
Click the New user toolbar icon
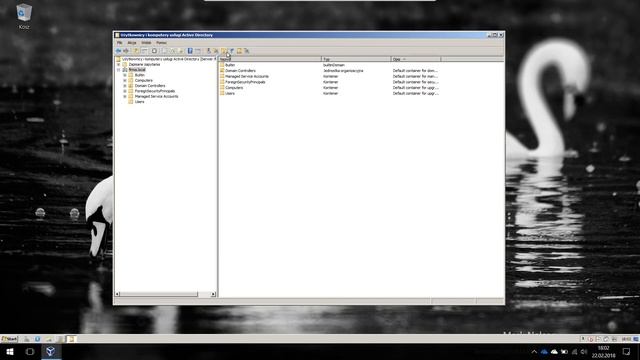208,51
